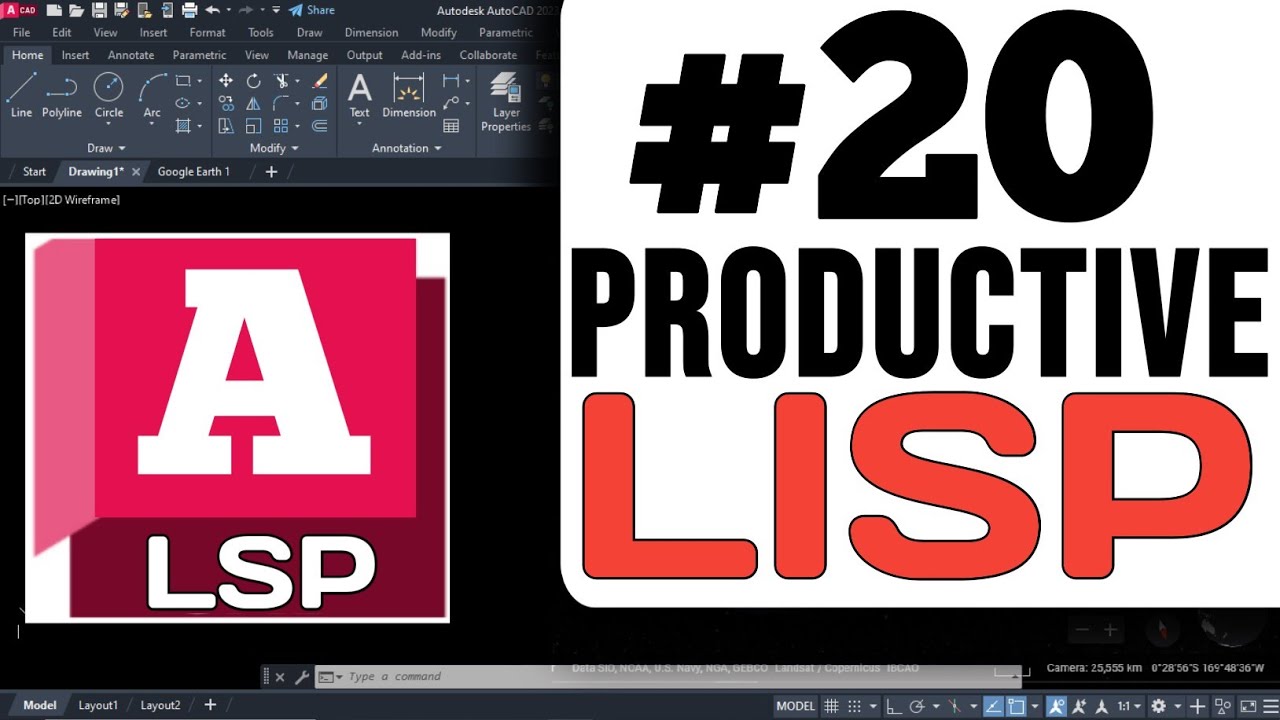Select the Copy tool
This screenshot has height=720, width=1280.
coord(226,103)
